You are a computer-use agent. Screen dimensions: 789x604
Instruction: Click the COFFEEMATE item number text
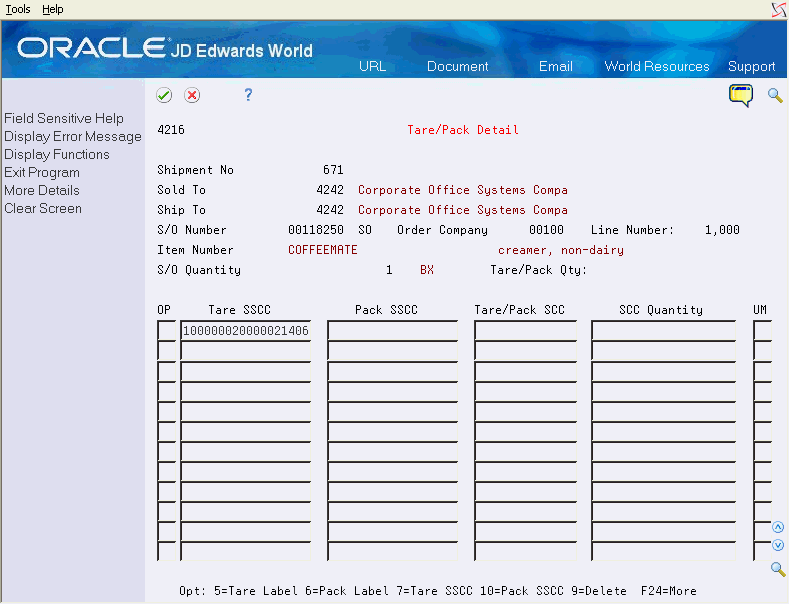[323, 250]
